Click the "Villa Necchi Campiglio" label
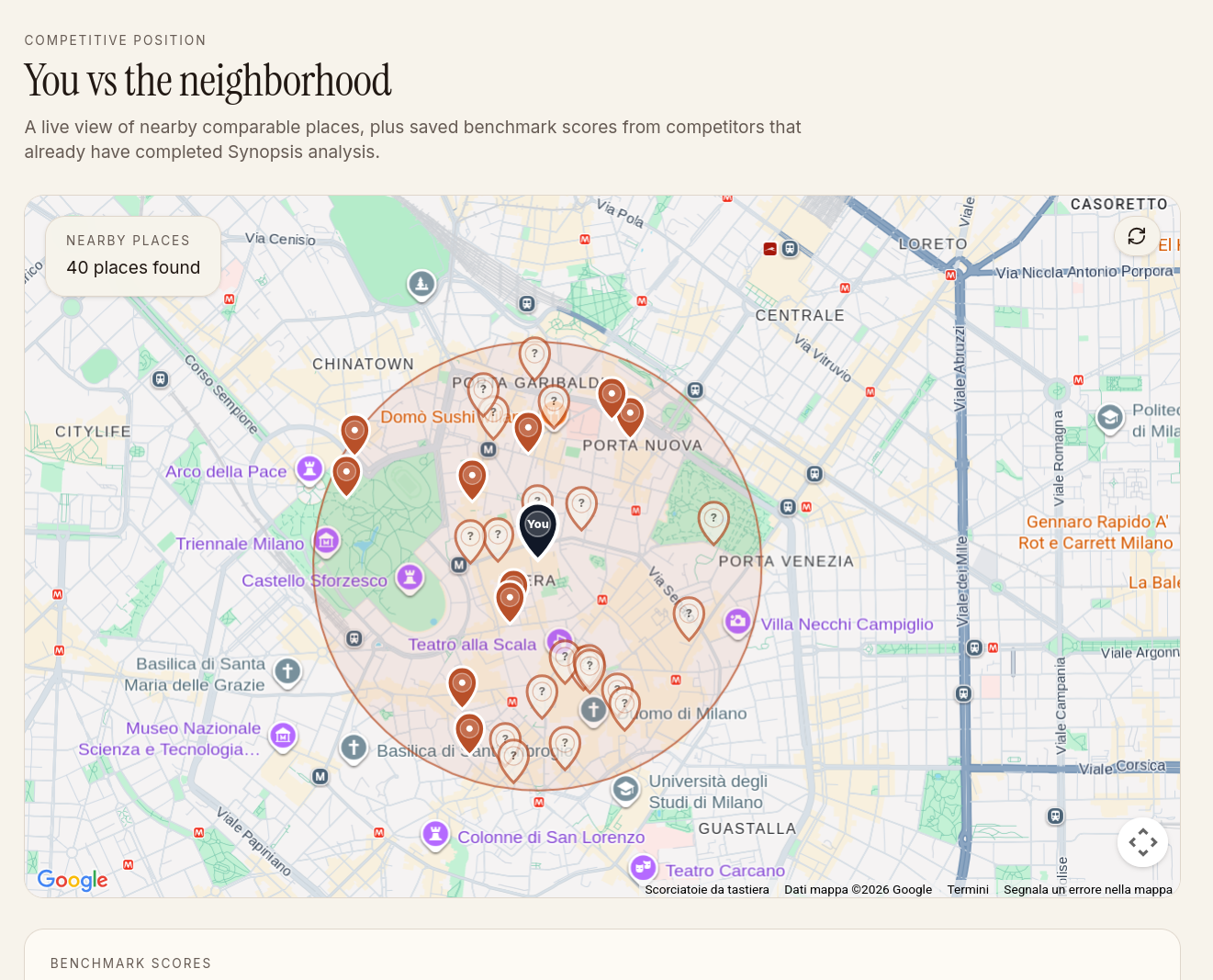This screenshot has height=980, width=1213. click(847, 625)
